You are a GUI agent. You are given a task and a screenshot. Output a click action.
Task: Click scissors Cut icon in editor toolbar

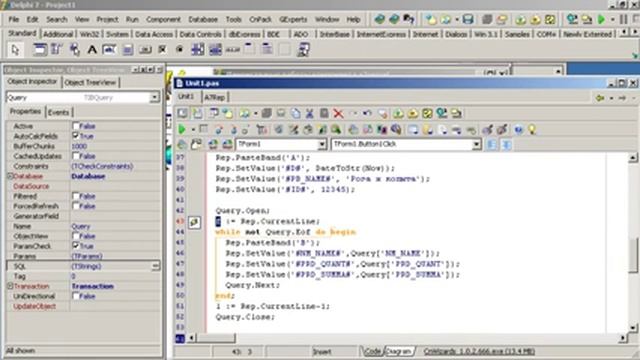[309, 113]
